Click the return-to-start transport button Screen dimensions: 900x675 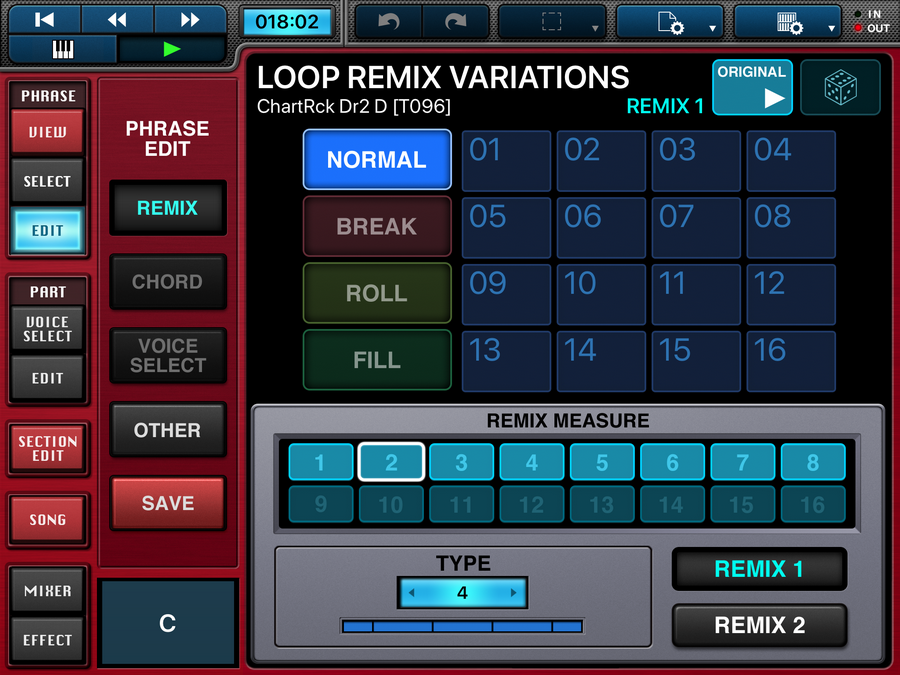[44, 20]
